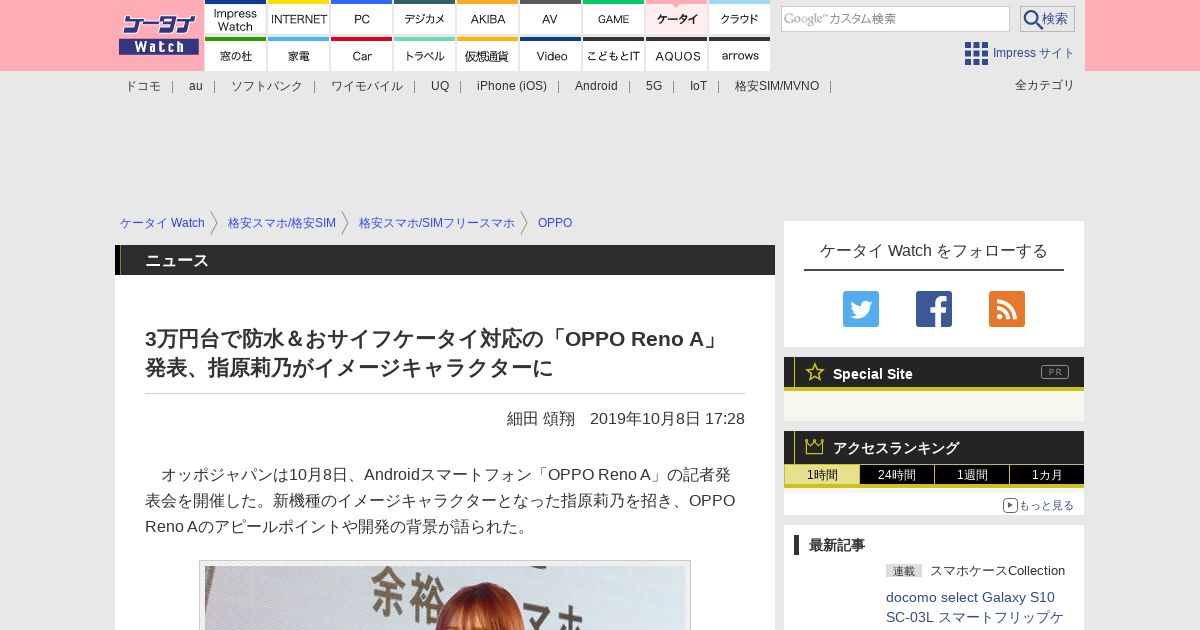
Task: Follow on Twitter icon
Action: point(861,309)
